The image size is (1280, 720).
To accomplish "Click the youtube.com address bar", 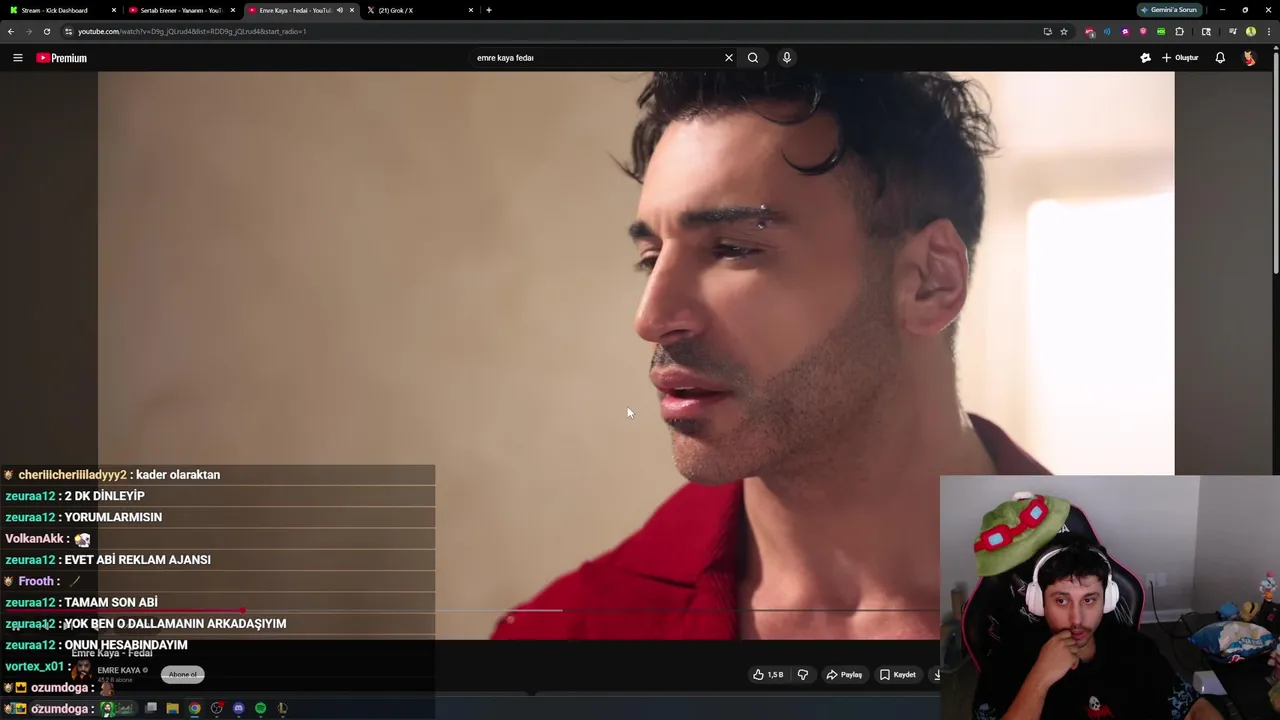I will (550, 31).
